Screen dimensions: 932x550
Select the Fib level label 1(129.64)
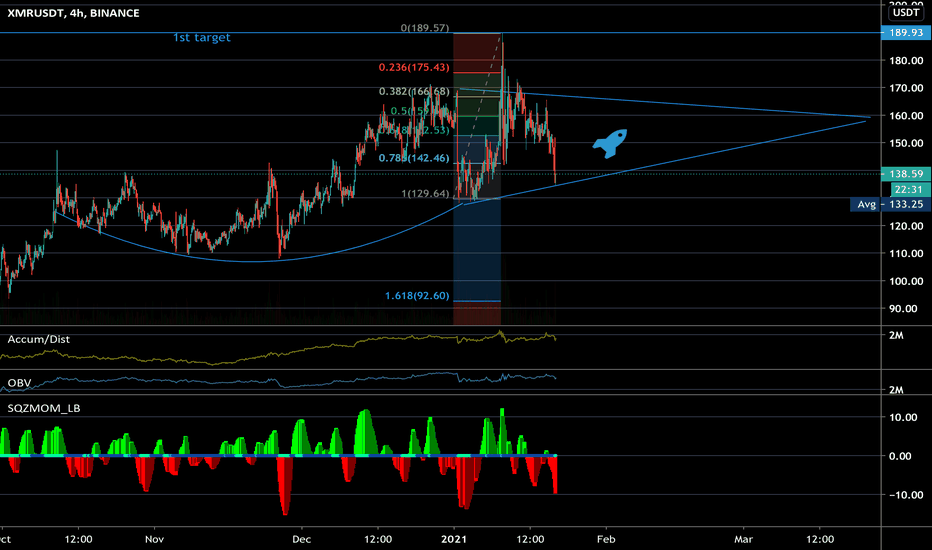(425, 193)
